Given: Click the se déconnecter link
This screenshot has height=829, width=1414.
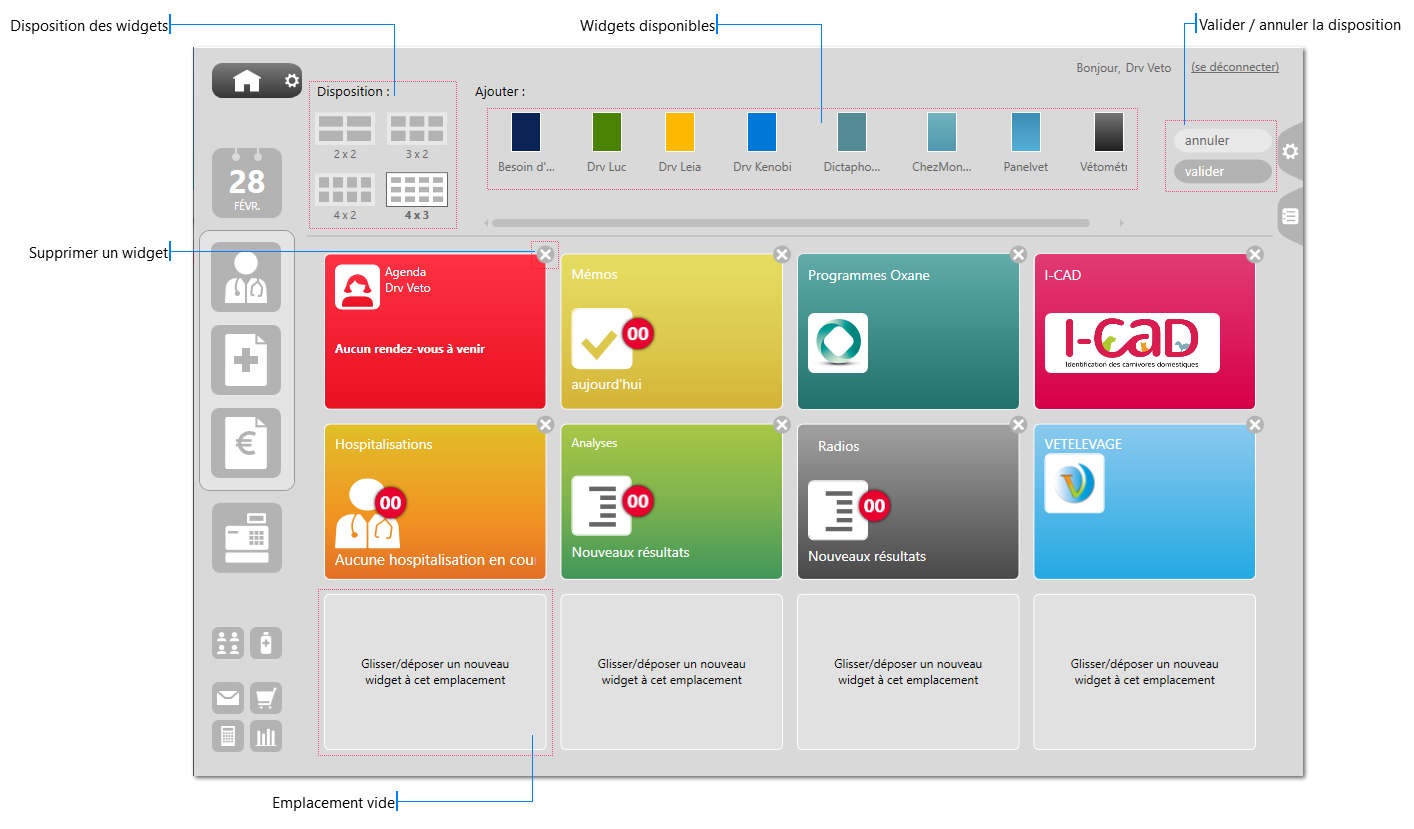Looking at the screenshot, I should coord(1235,68).
